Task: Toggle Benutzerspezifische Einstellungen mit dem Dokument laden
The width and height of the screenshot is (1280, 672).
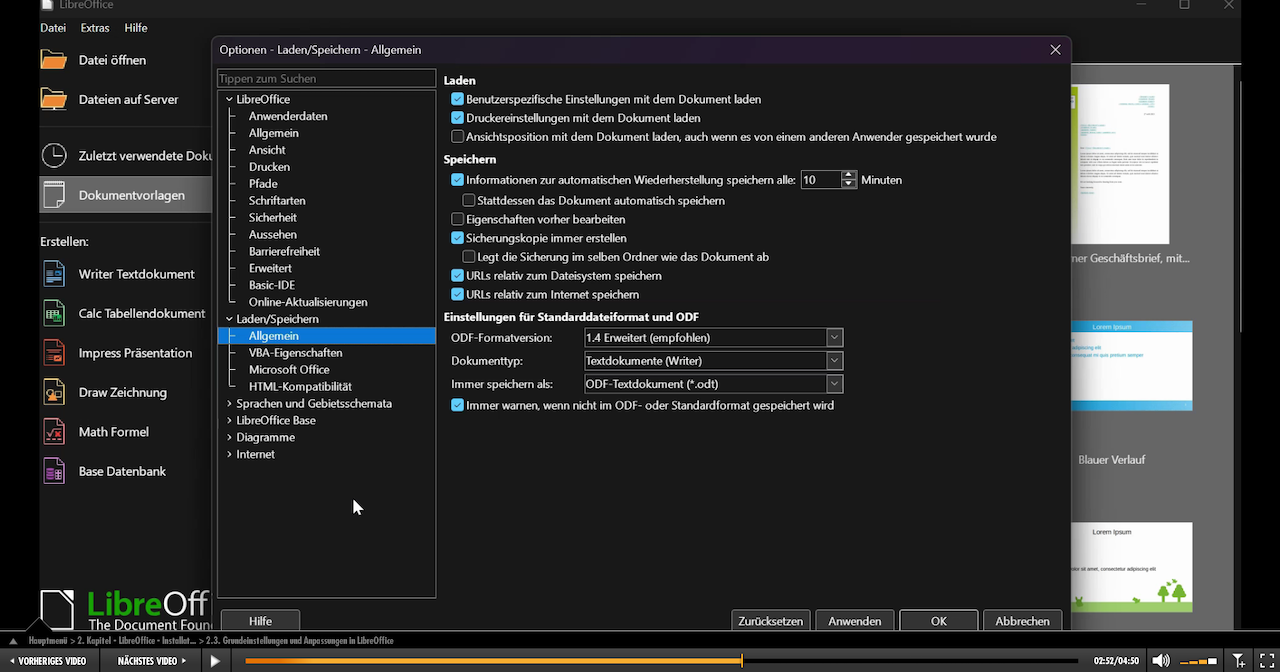Action: (x=458, y=99)
